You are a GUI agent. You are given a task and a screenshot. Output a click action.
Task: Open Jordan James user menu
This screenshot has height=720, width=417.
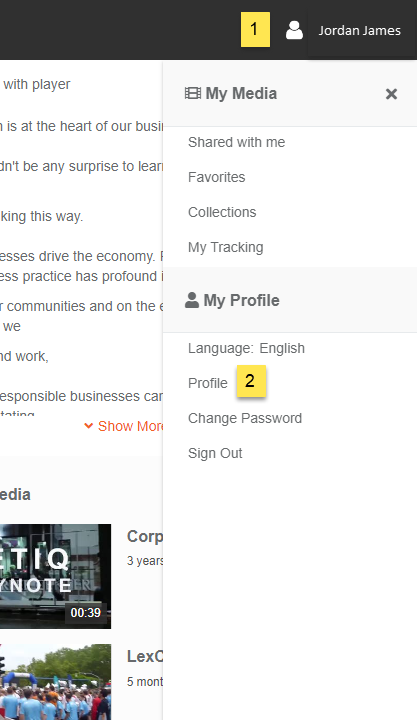click(360, 30)
